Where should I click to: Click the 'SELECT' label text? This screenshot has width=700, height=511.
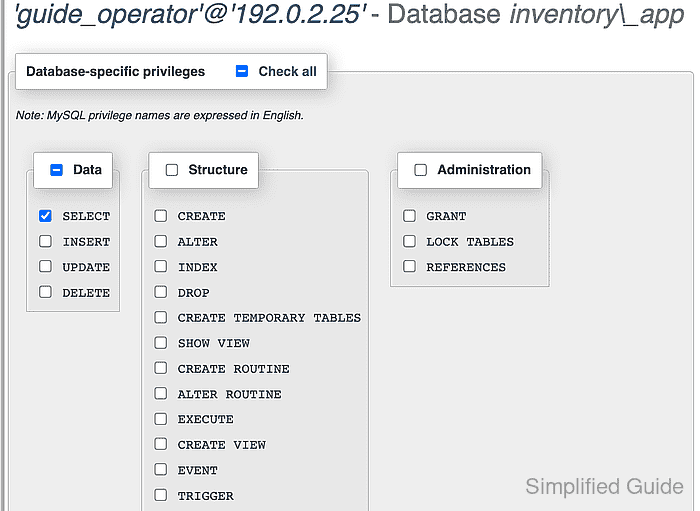tap(86, 216)
